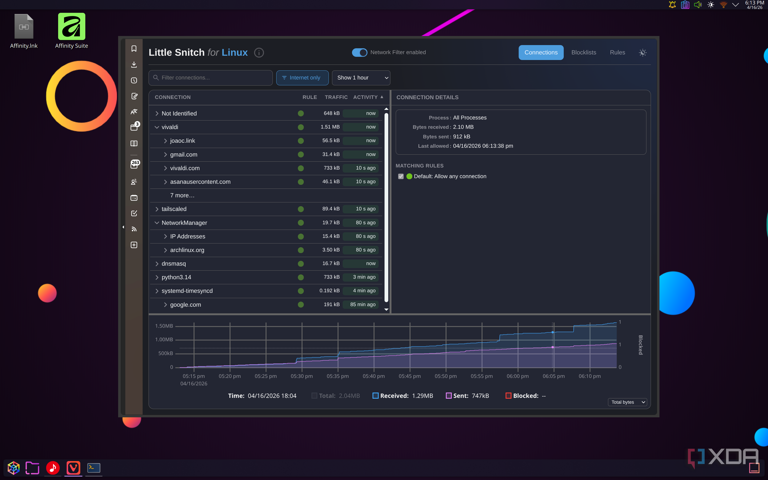Image resolution: width=768 pixels, height=480 pixels.
Task: Toggle the Network Filter enabled switch
Action: [360, 52]
